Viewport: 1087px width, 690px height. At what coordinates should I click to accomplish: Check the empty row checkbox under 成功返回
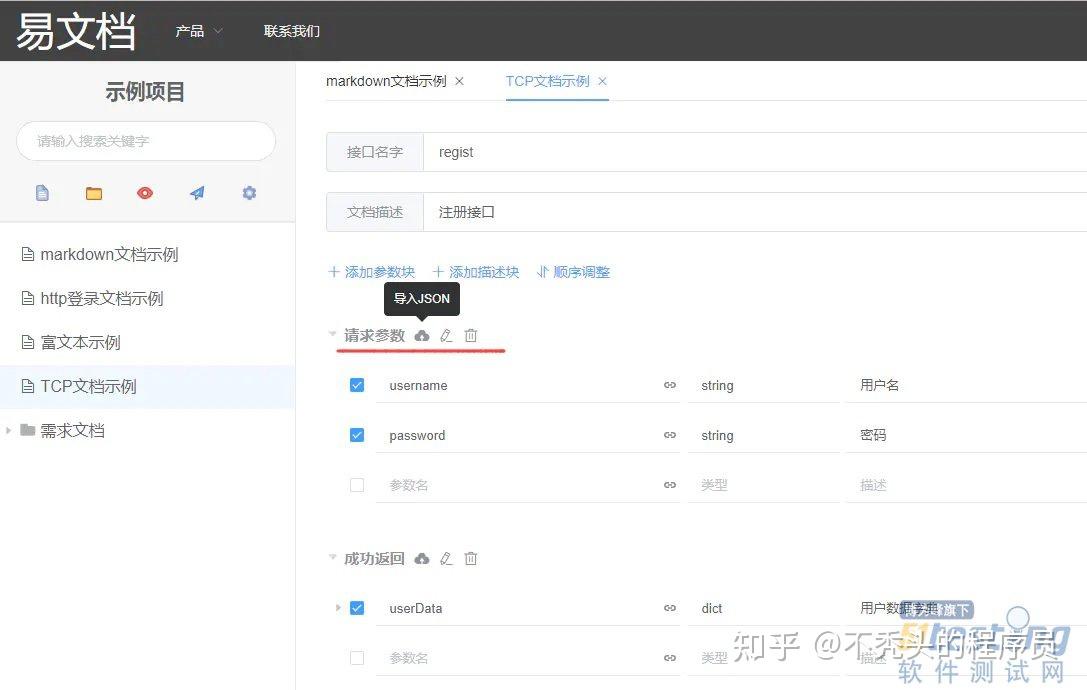click(x=357, y=657)
